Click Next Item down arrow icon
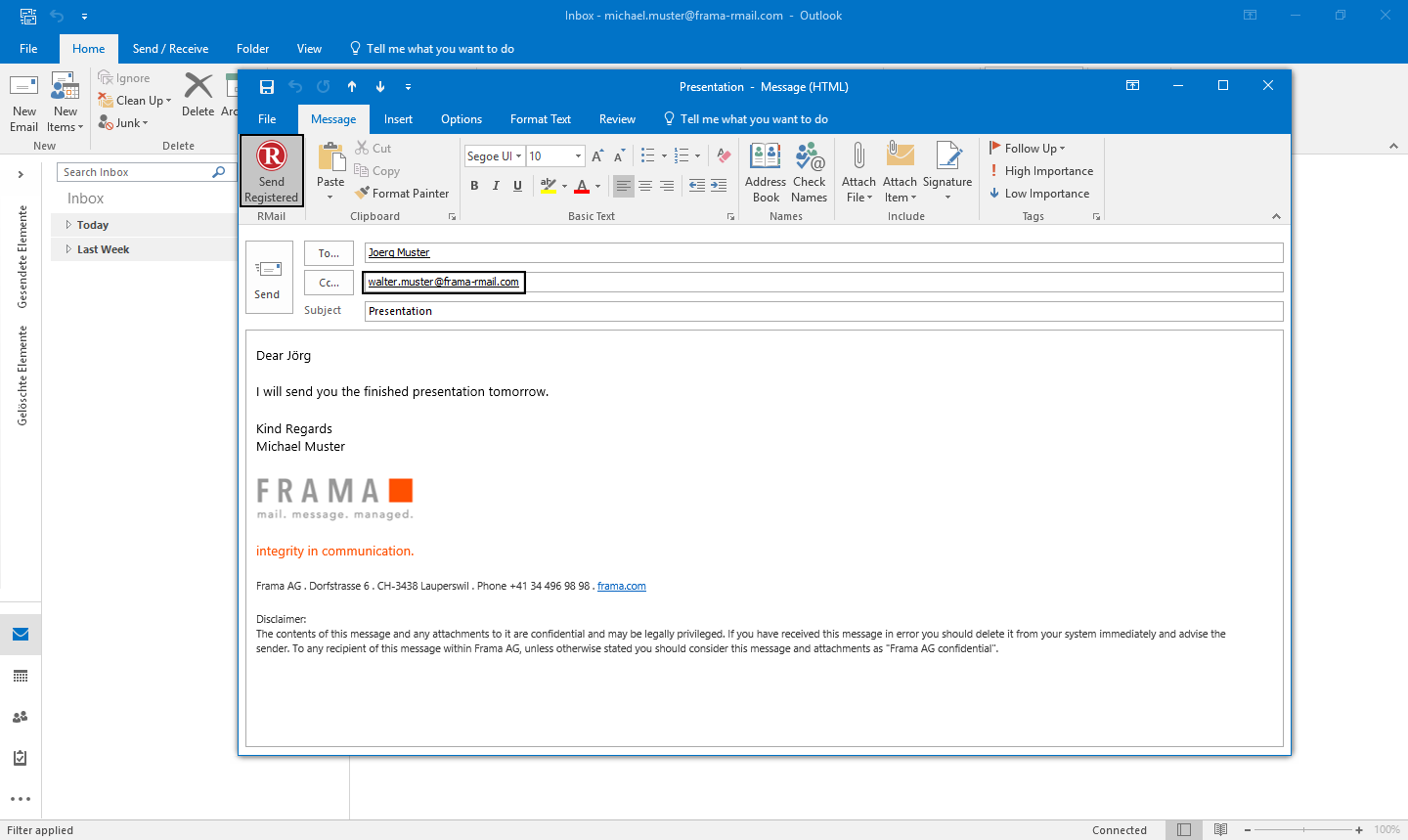 click(380, 86)
